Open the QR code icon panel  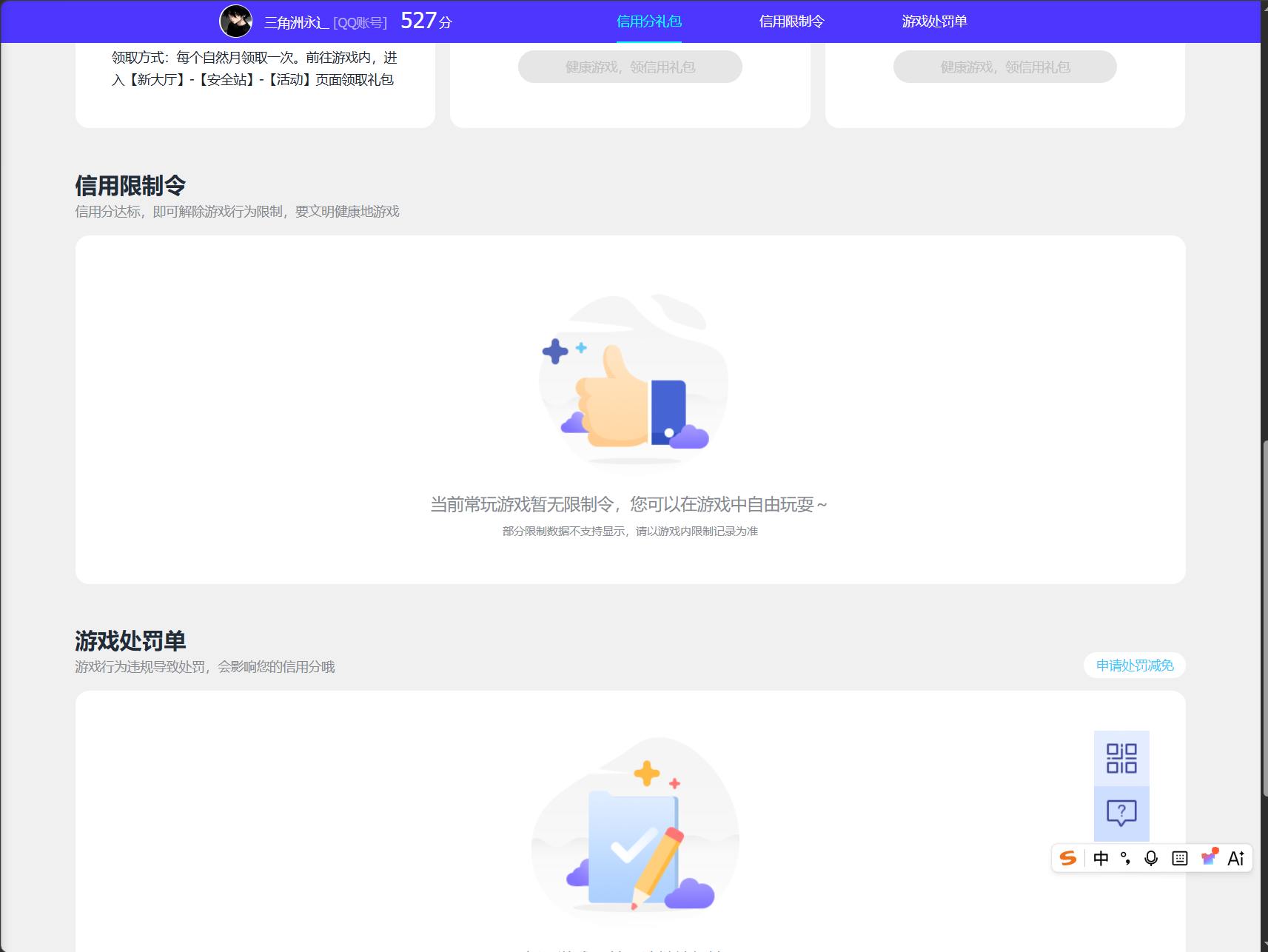[x=1121, y=758]
